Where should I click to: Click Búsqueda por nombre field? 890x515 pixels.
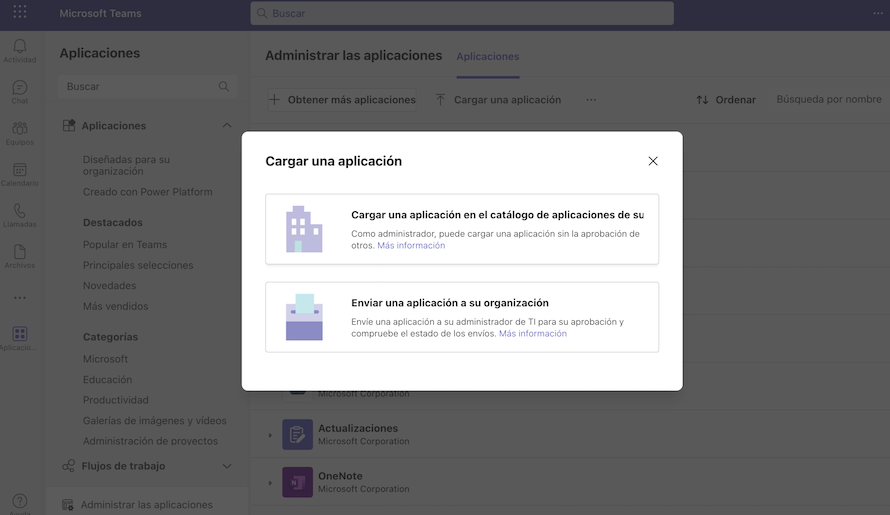click(829, 99)
